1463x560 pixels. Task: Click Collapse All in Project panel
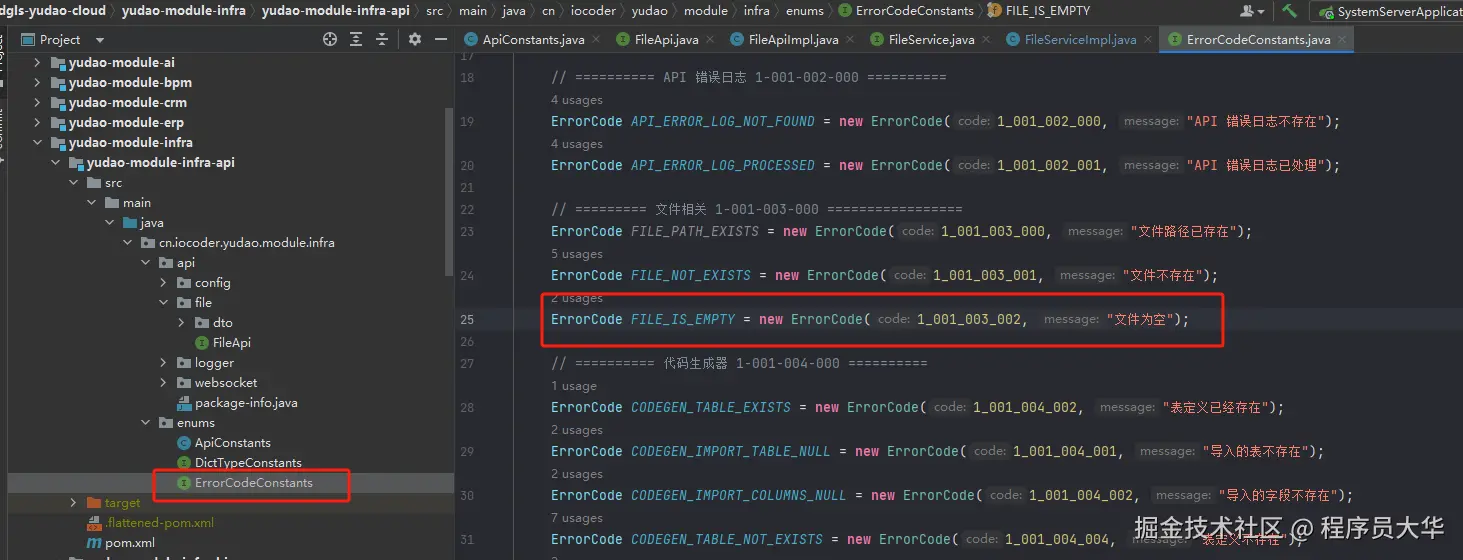pos(384,39)
